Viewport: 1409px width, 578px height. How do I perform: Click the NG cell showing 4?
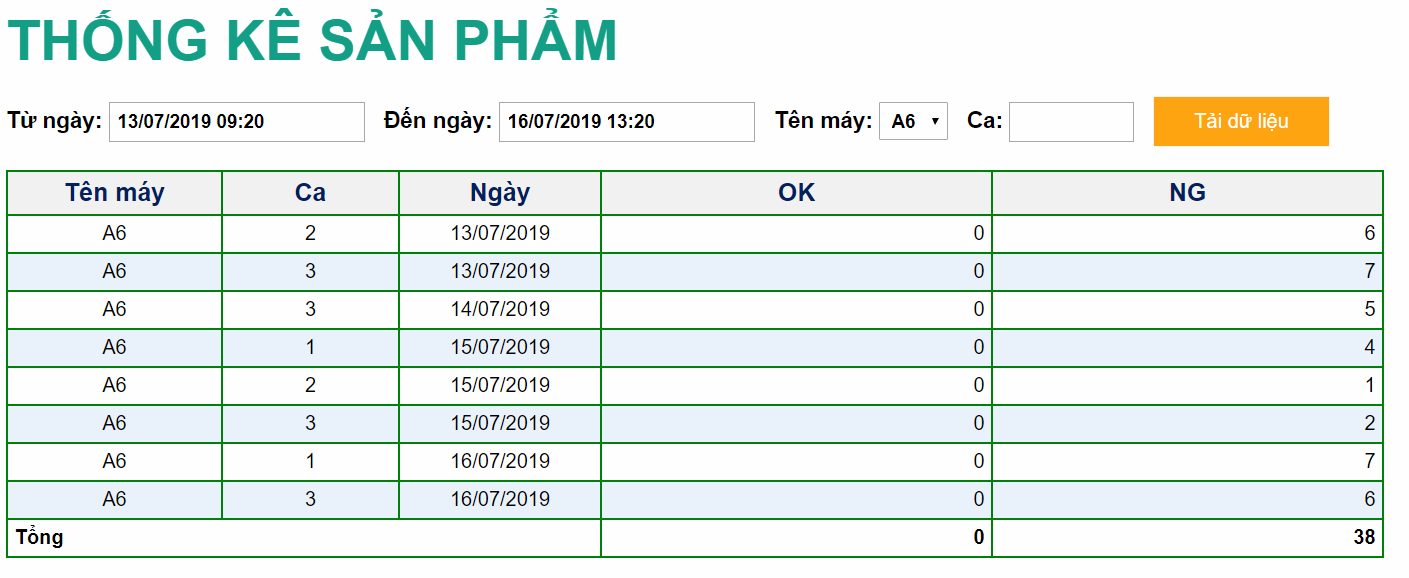[x=1369, y=347]
